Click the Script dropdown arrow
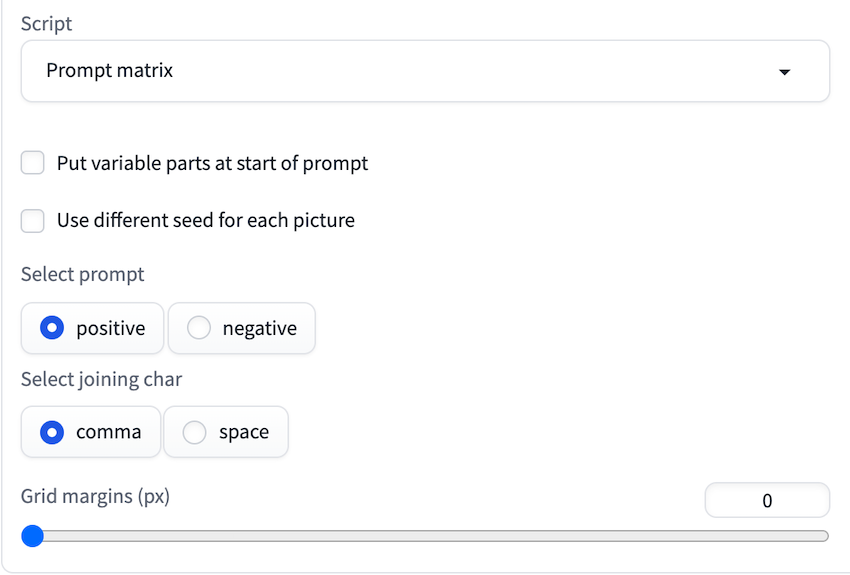This screenshot has height=575, width=850. click(784, 72)
